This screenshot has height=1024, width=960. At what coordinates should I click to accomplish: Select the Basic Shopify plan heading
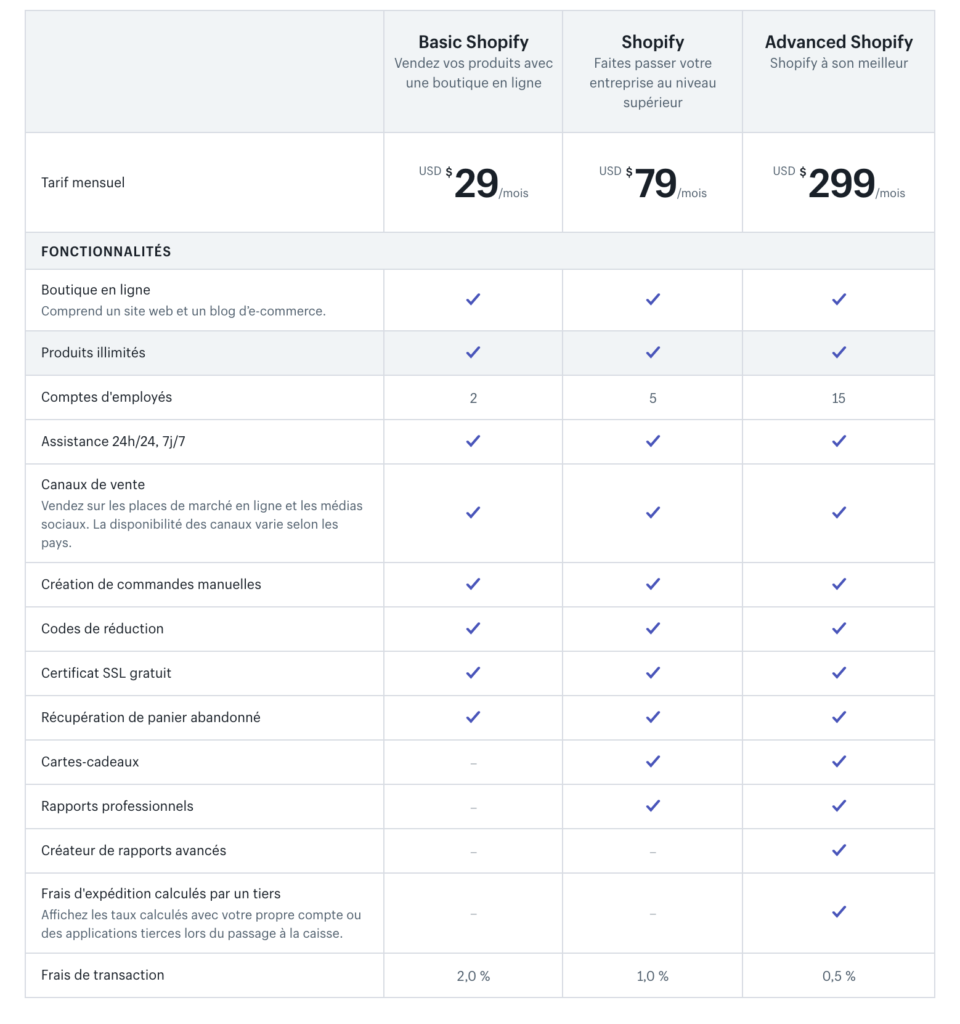pos(473,42)
